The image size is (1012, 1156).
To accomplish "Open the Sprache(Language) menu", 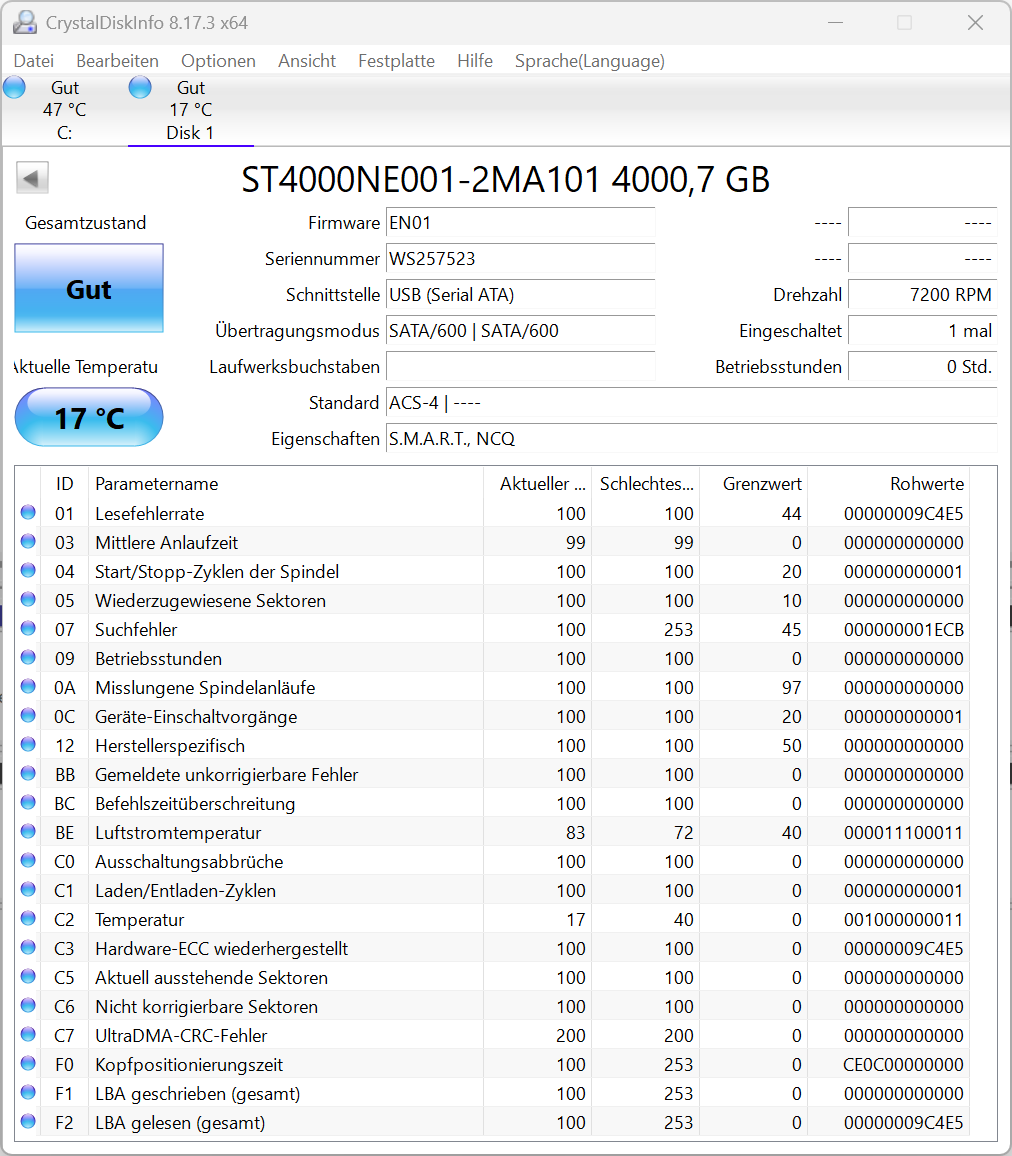I will pos(589,61).
